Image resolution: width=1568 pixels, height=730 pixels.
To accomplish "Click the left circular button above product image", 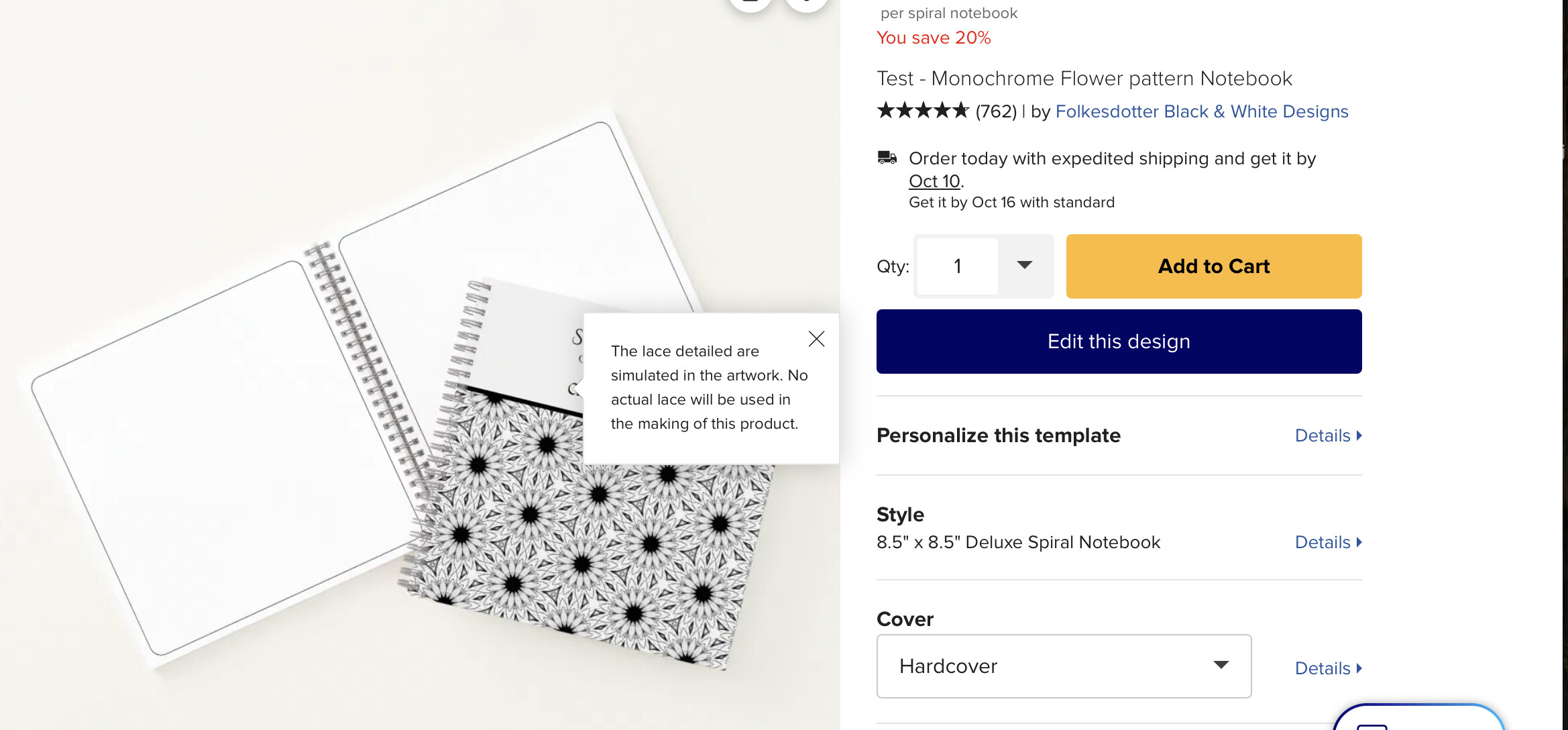I will pos(750,4).
